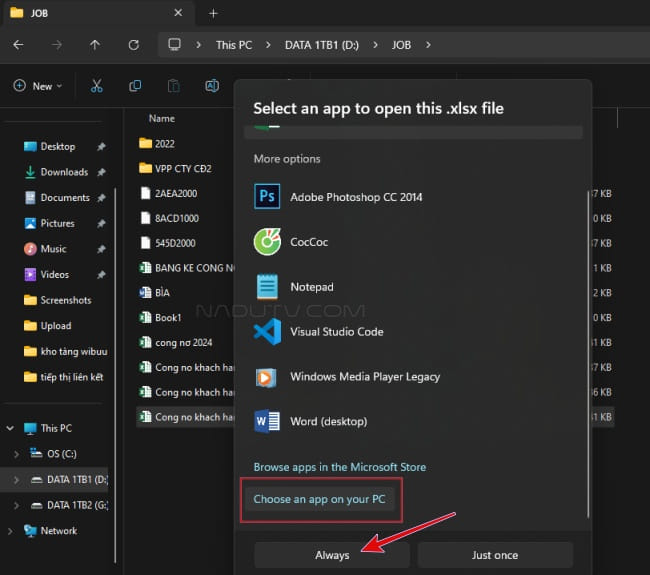The image size is (650, 575).
Task: Open the Pictures quick access folder
Action: coord(57,223)
